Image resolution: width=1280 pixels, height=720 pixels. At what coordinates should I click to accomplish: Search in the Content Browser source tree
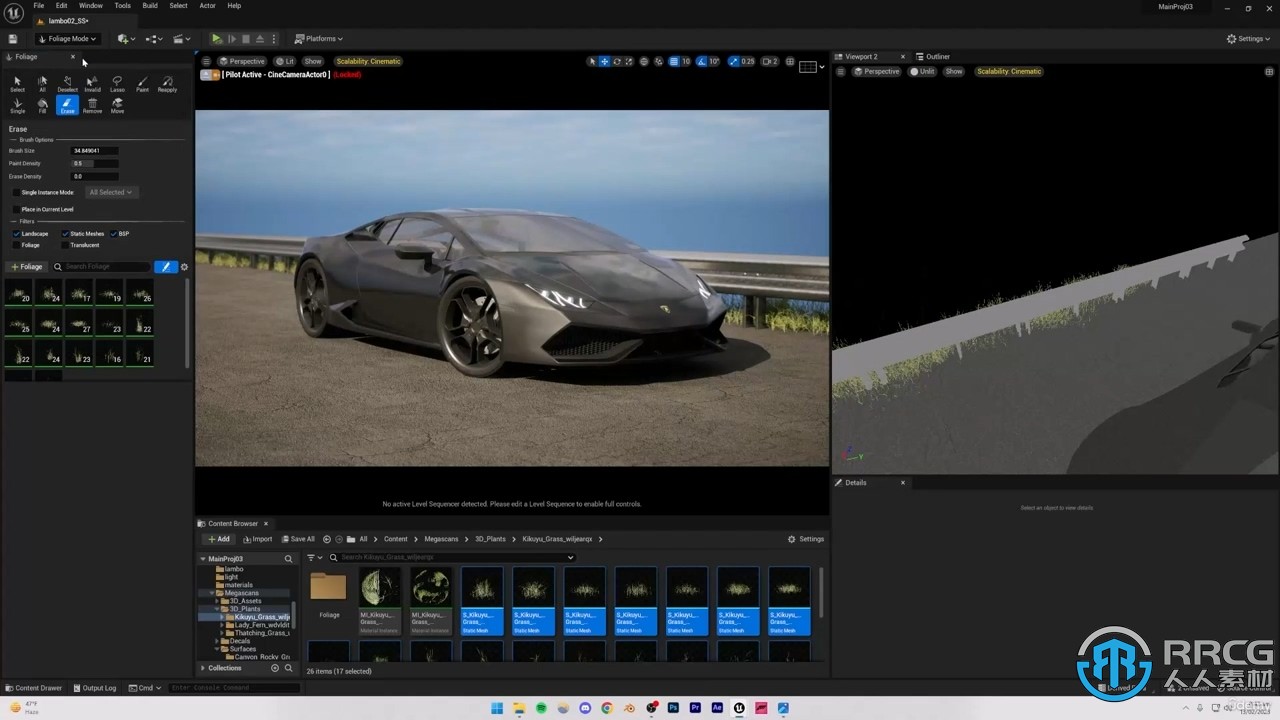288,559
